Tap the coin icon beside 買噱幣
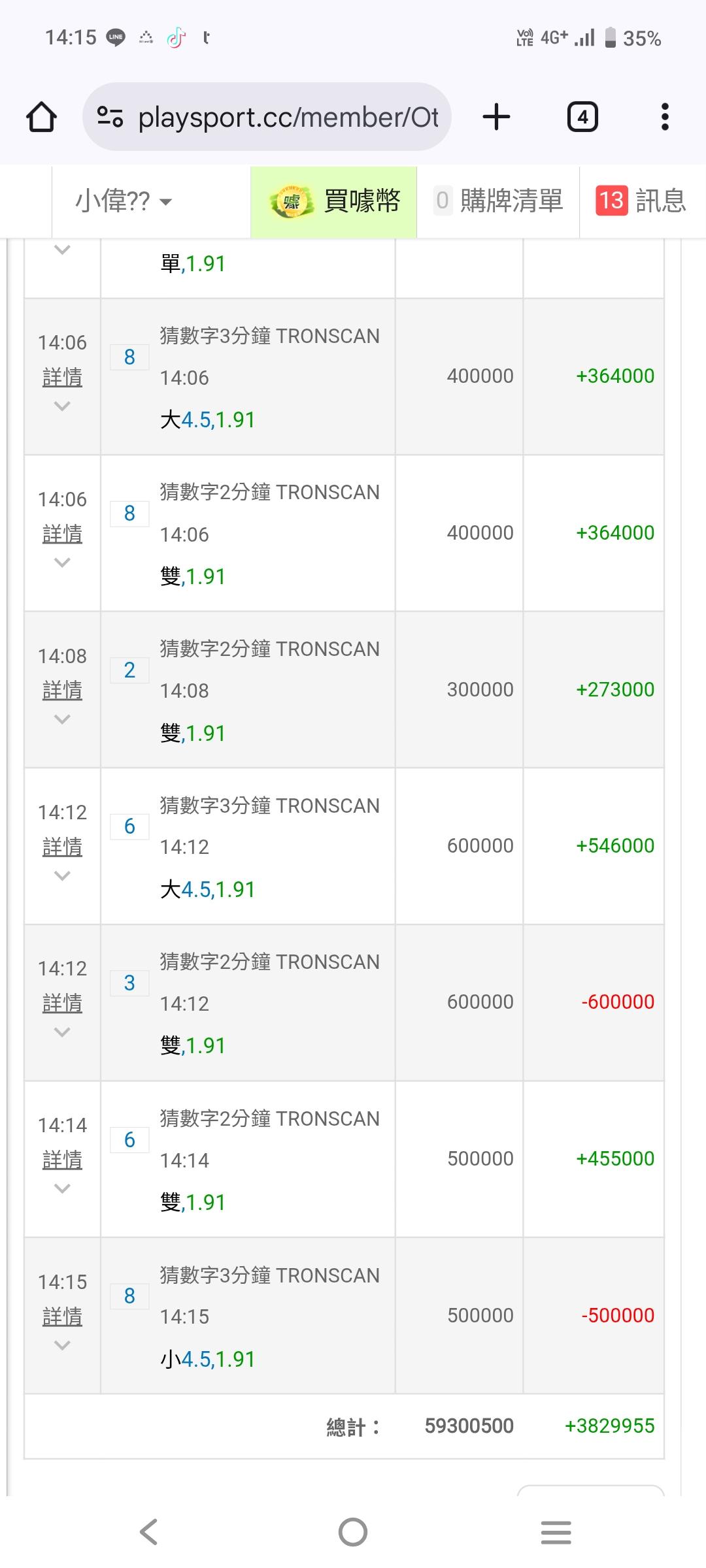706x1568 pixels. tap(288, 201)
